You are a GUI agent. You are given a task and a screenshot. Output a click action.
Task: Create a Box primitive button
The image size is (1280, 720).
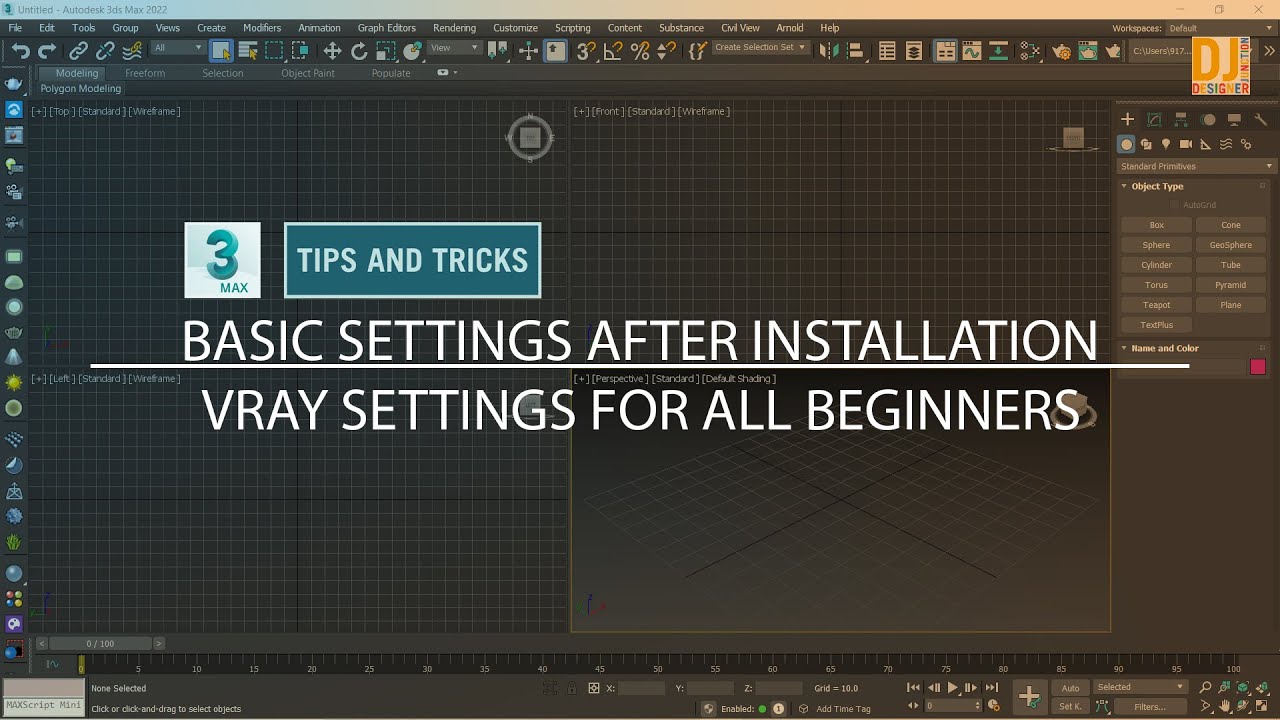coord(1156,225)
